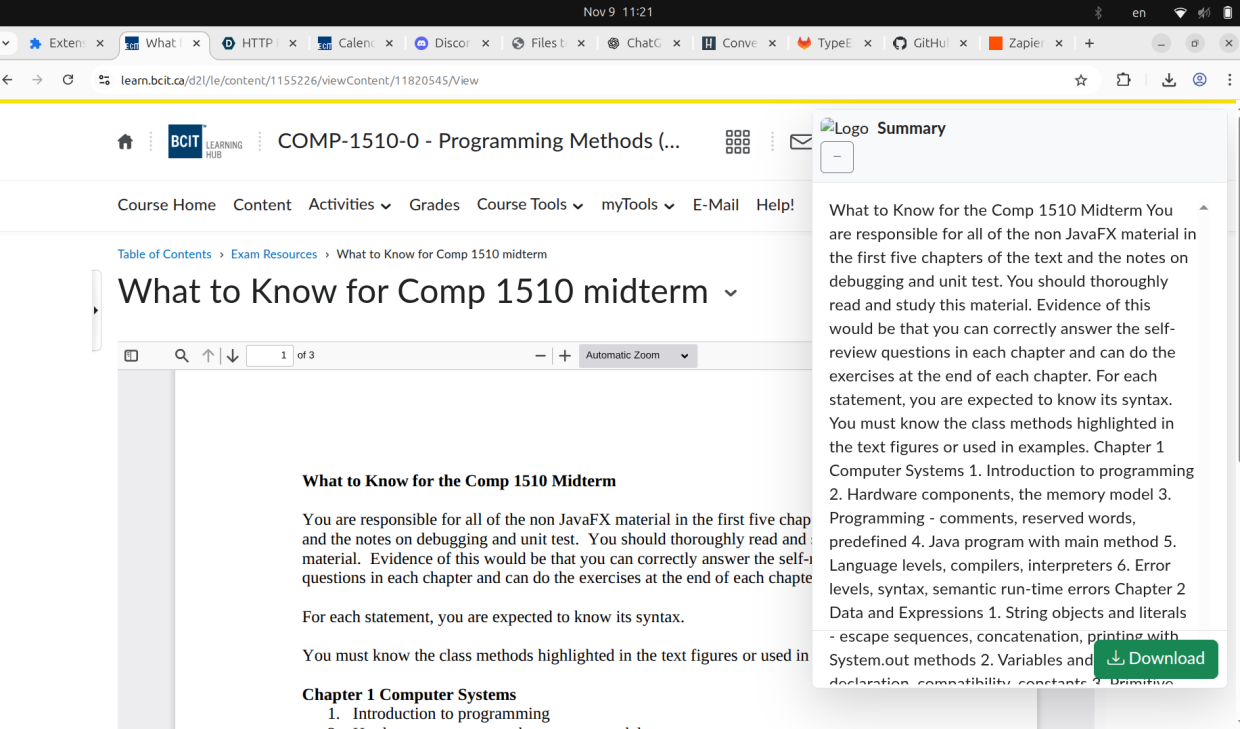Zoom out the PDF document
Viewport: 1240px width, 729px height.
pos(541,356)
